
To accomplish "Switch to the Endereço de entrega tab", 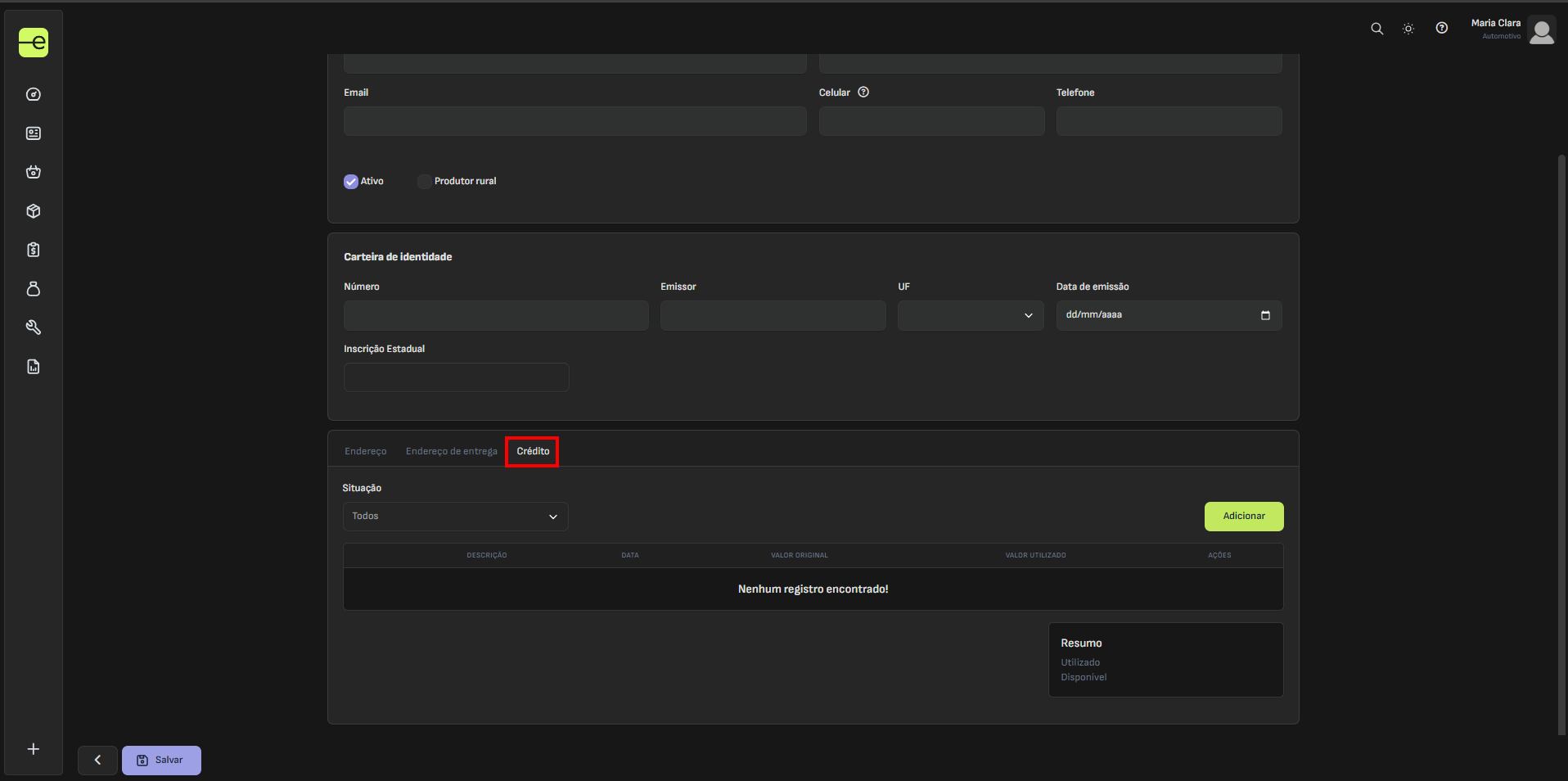I will (x=451, y=451).
